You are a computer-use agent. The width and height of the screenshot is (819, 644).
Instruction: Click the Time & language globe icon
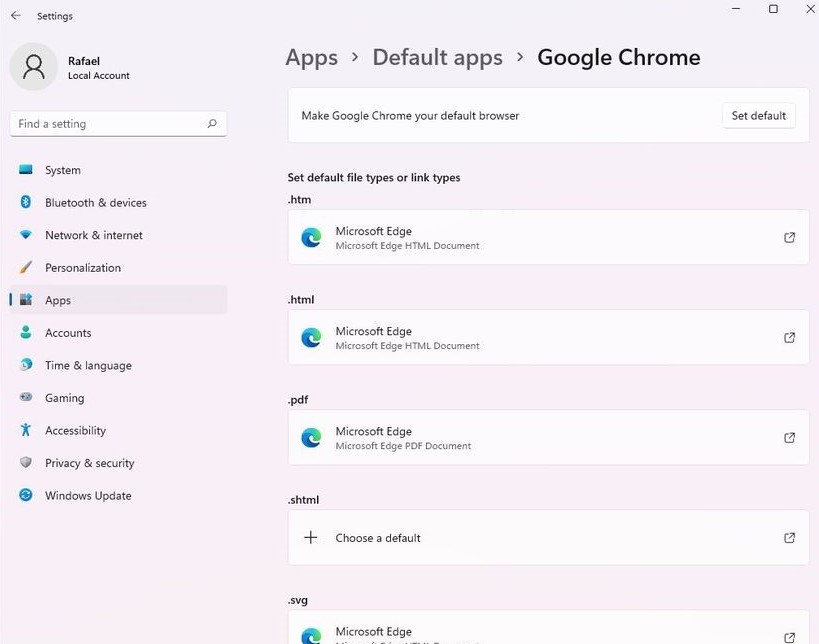click(26, 365)
